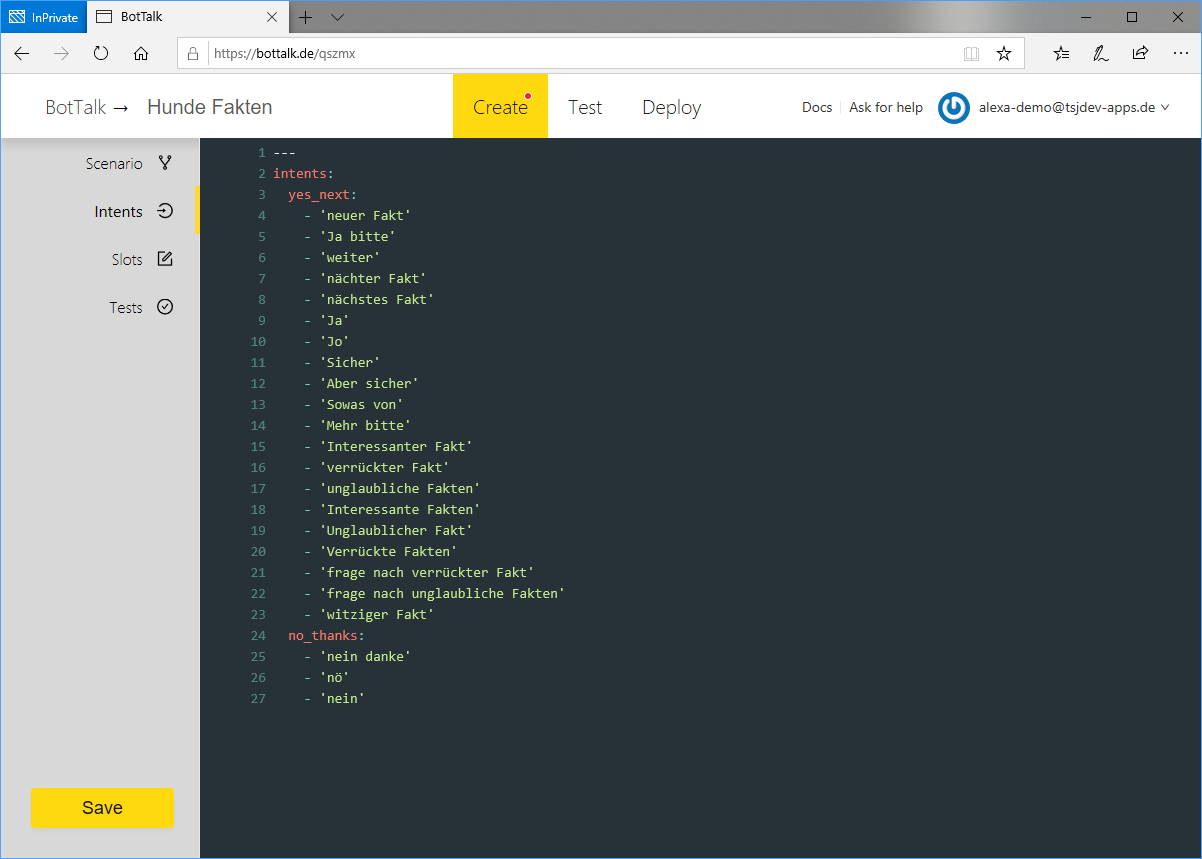Open the Docs link
This screenshot has width=1202, height=859.
coord(817,108)
